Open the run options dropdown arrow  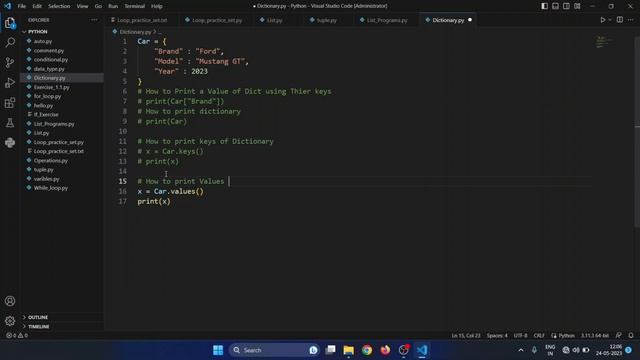pos(610,20)
